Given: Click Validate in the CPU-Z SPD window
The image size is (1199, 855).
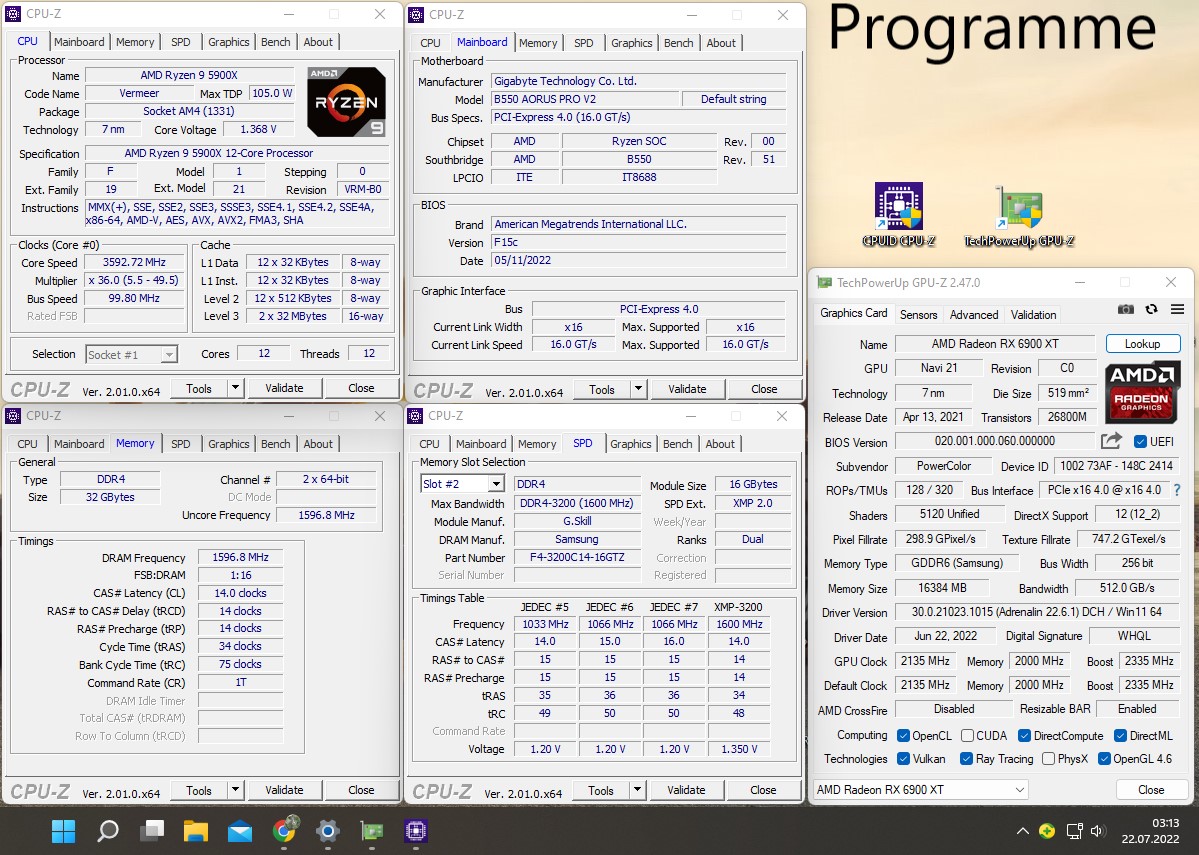Looking at the screenshot, I should pyautogui.click(x=686, y=790).
